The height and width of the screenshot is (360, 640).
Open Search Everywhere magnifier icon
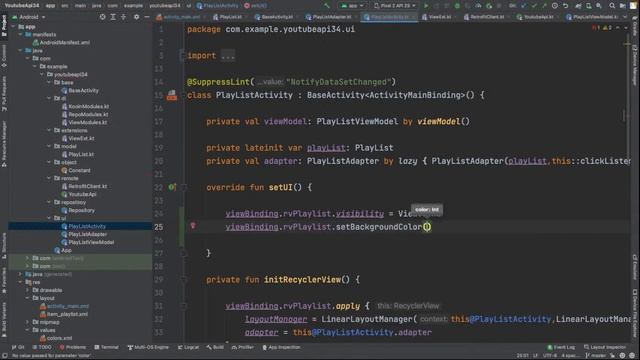pos(612,6)
